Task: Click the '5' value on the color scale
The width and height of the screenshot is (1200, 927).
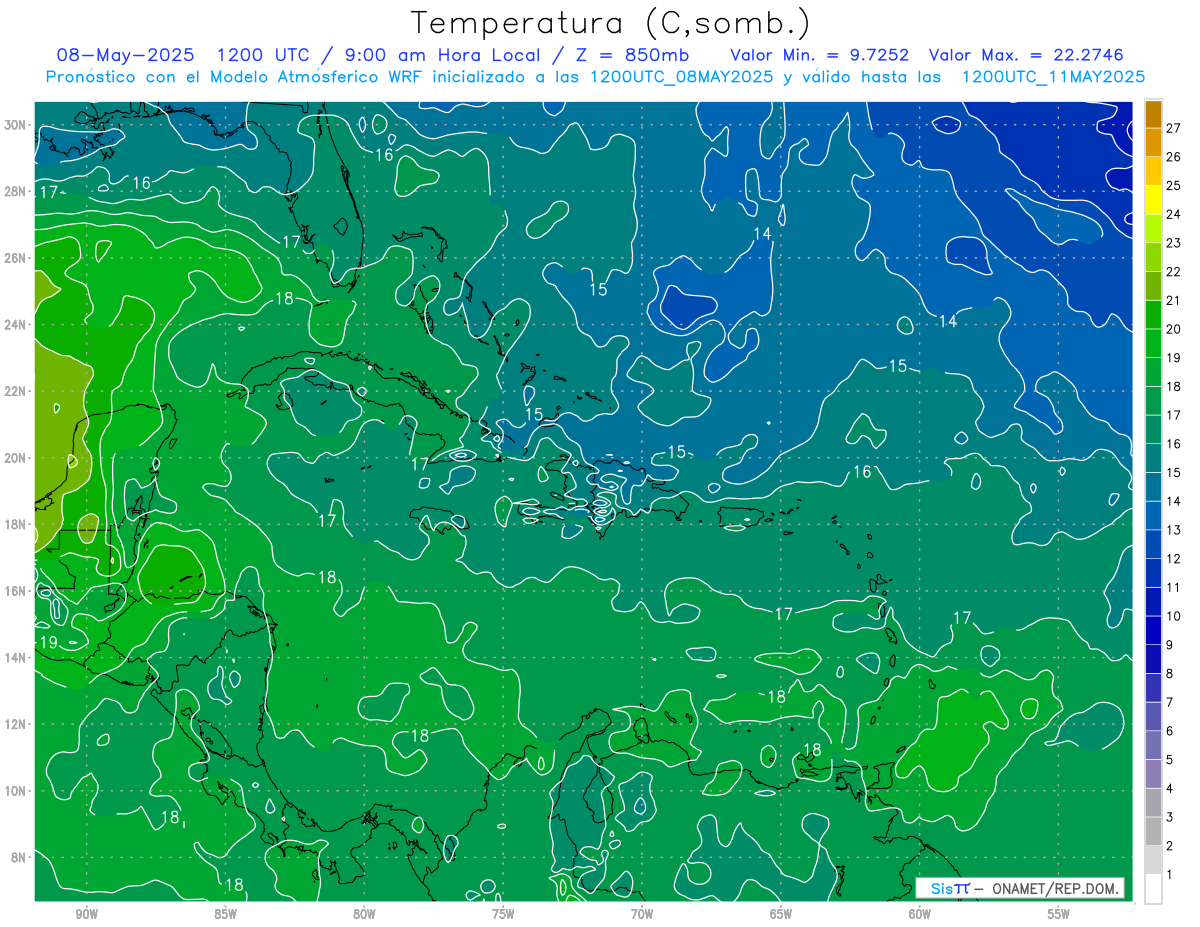Action: (x=1170, y=760)
